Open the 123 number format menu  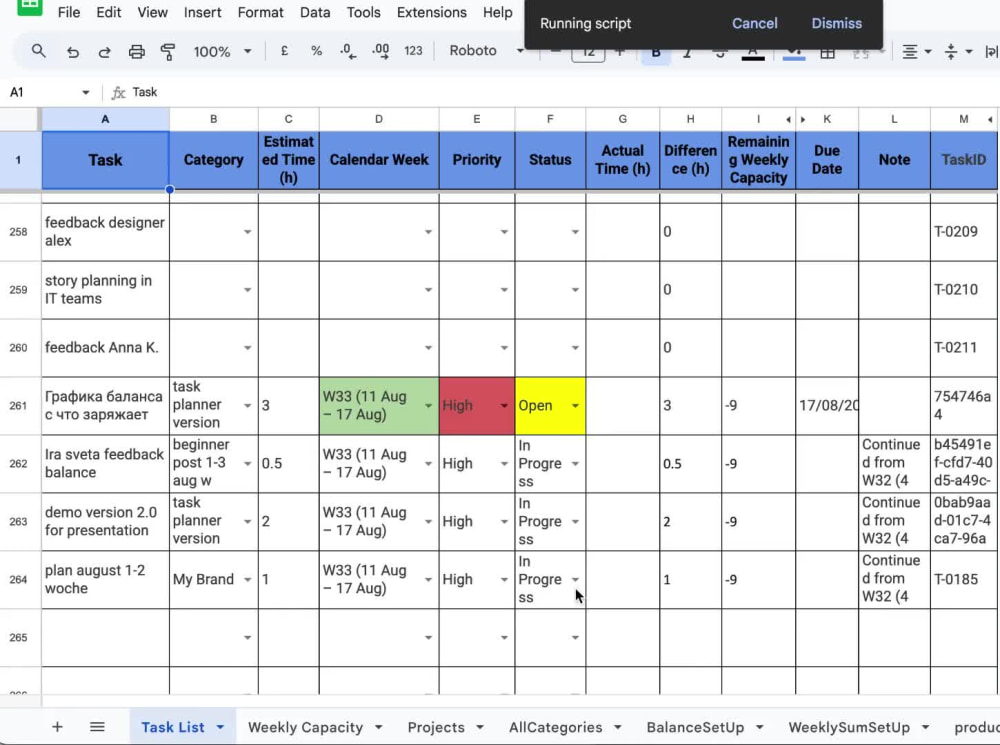point(413,51)
